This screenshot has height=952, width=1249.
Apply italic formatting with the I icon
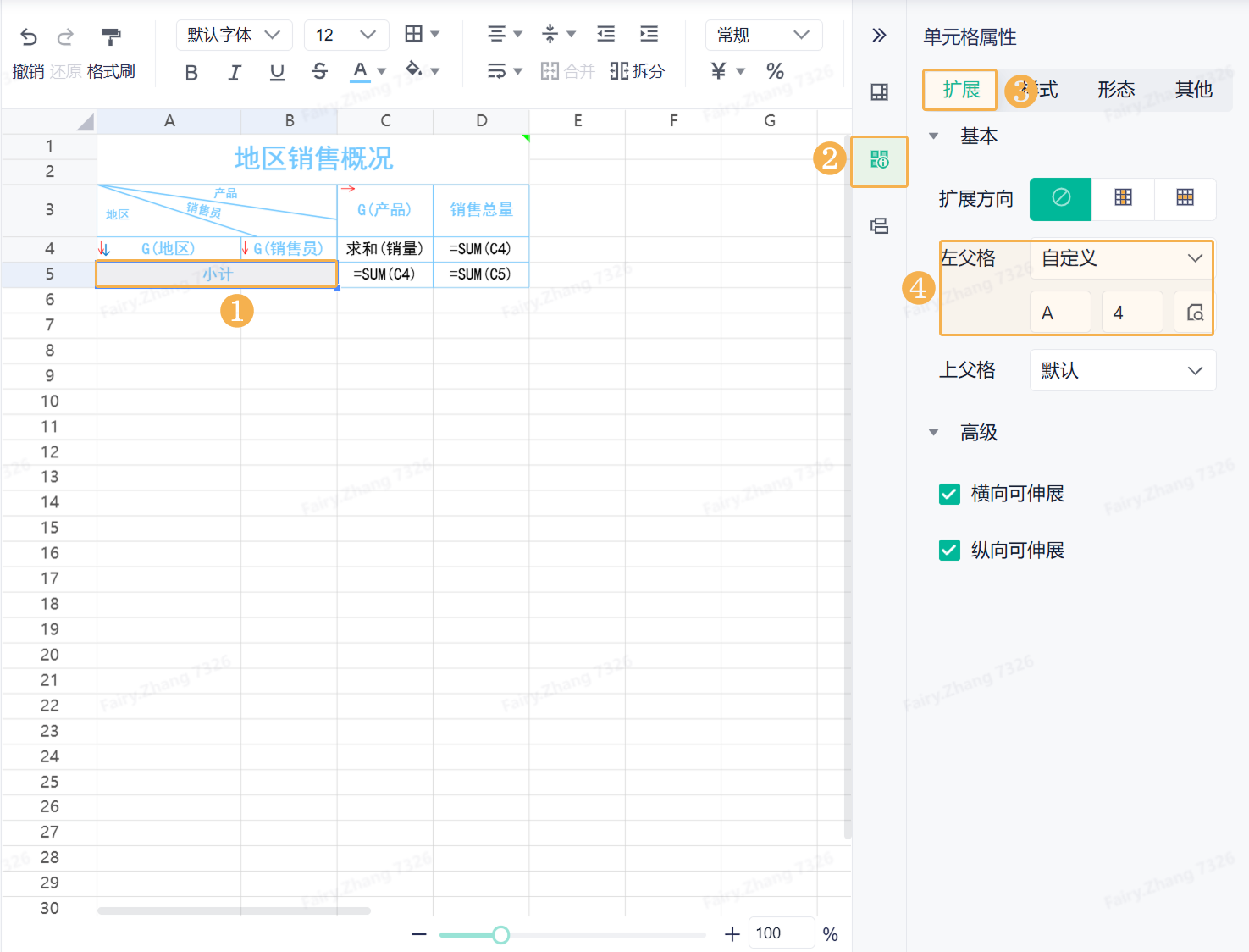pos(235,73)
